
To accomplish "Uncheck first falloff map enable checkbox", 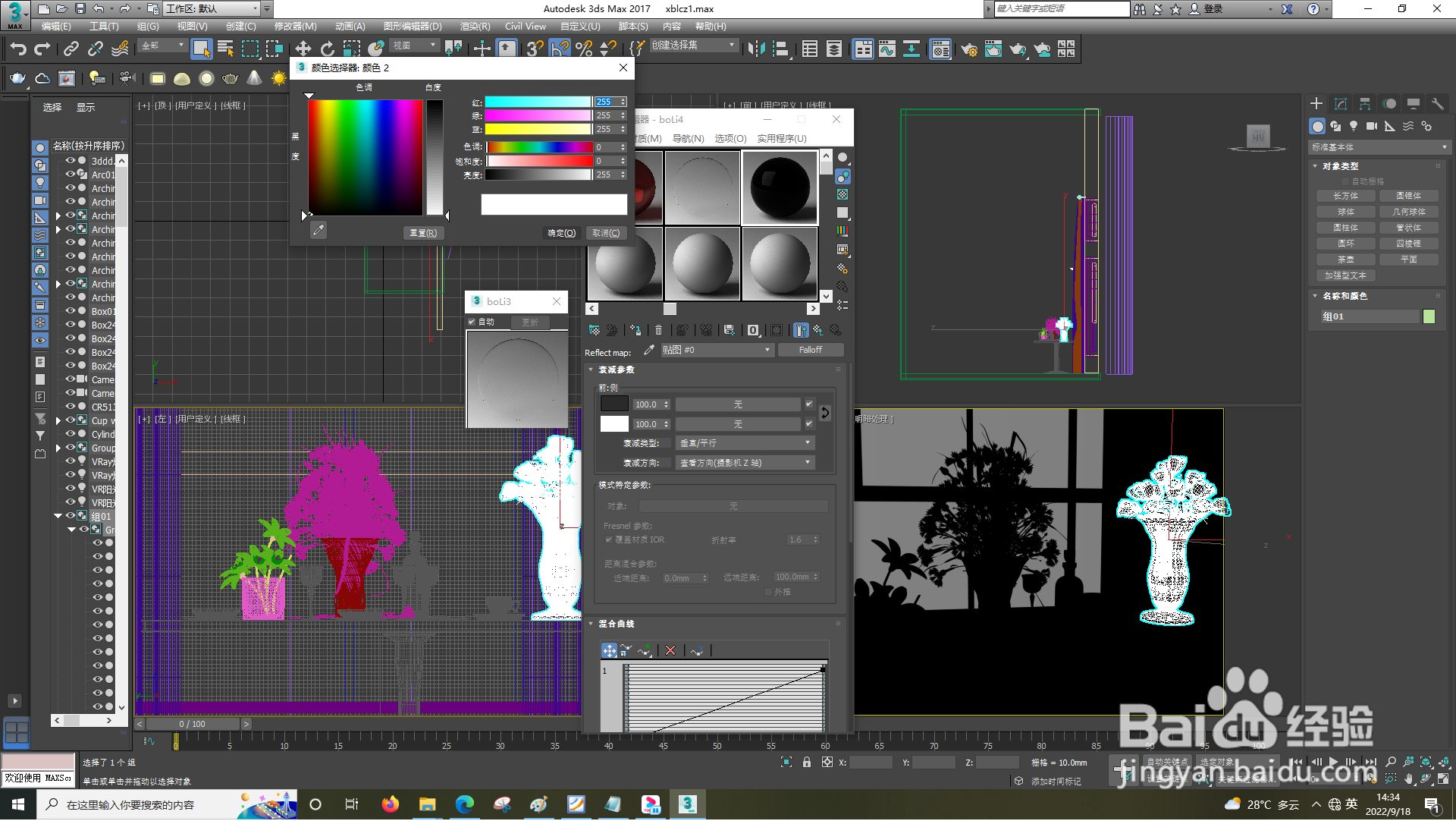I will (x=809, y=404).
